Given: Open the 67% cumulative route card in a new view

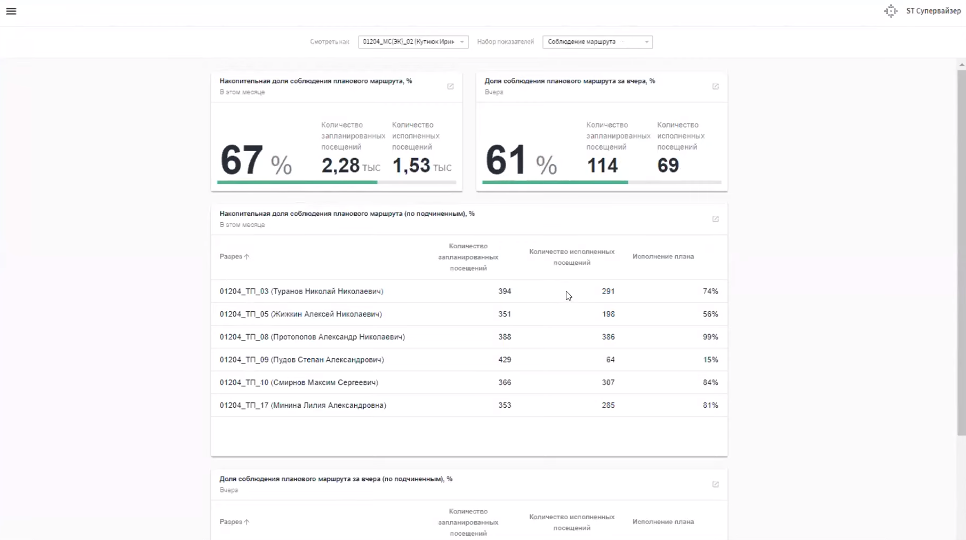Looking at the screenshot, I should [x=450, y=86].
